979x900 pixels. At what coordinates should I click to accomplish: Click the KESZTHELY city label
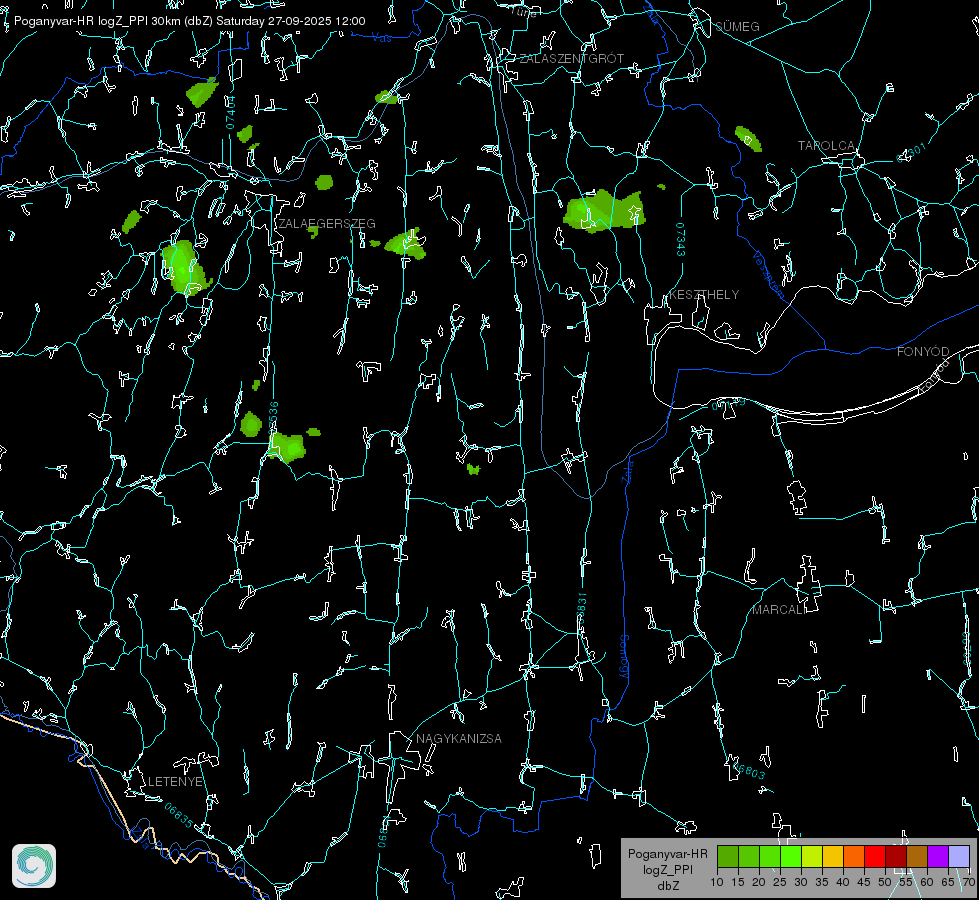[x=704, y=295]
